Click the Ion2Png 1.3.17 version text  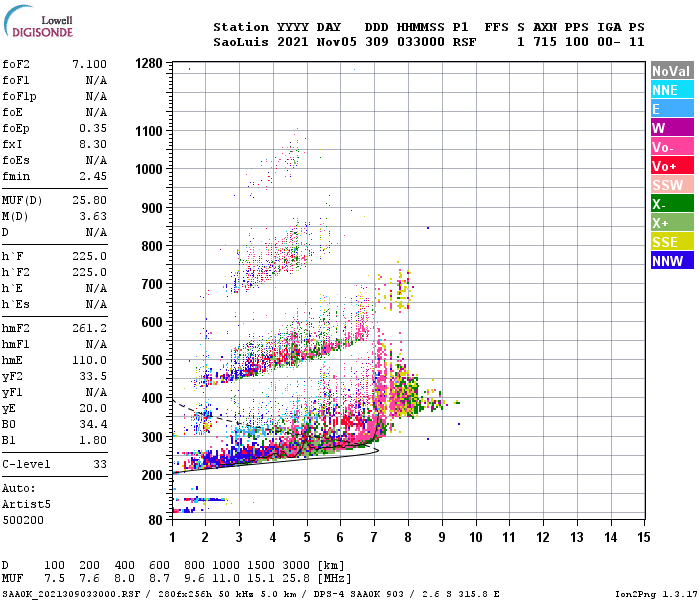[656, 594]
